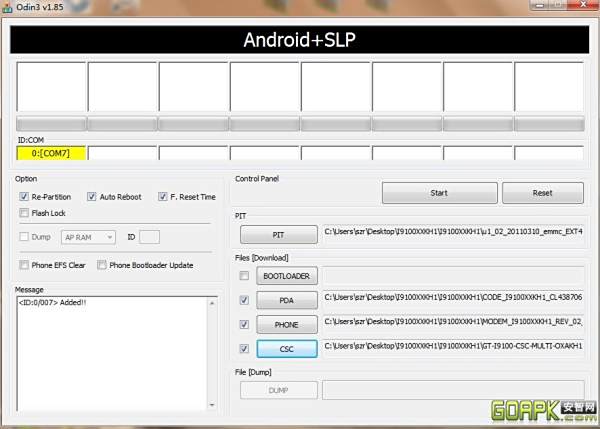The image size is (600, 429).
Task: Click the PHONE file button
Action: (287, 325)
